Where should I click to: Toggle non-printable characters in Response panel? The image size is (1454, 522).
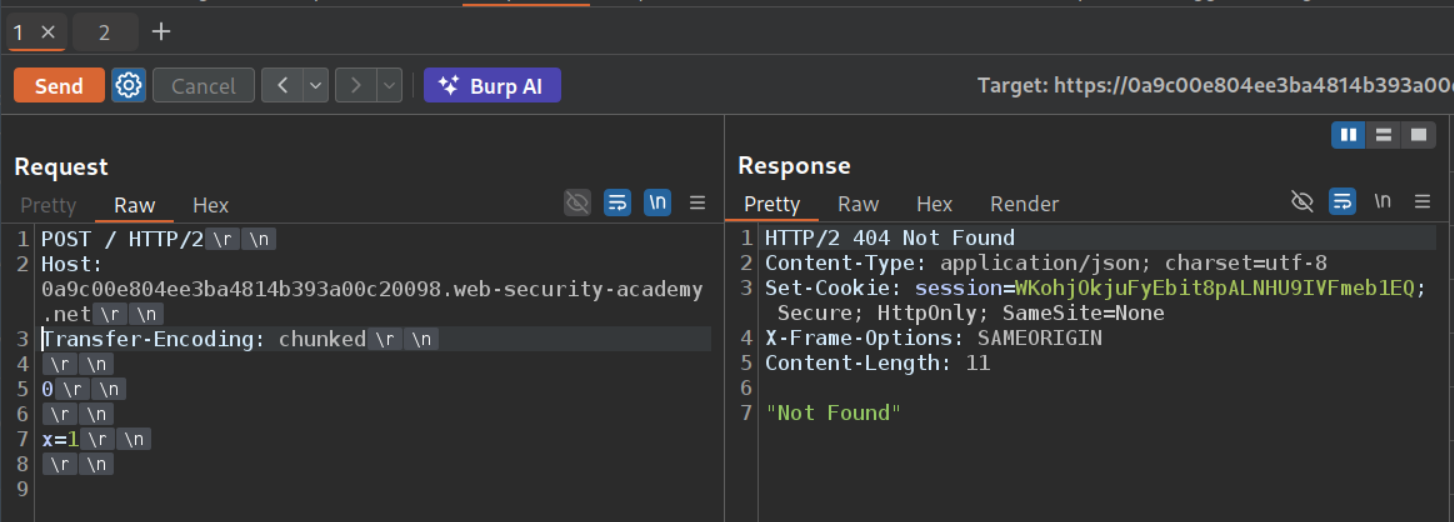pos(1382,202)
